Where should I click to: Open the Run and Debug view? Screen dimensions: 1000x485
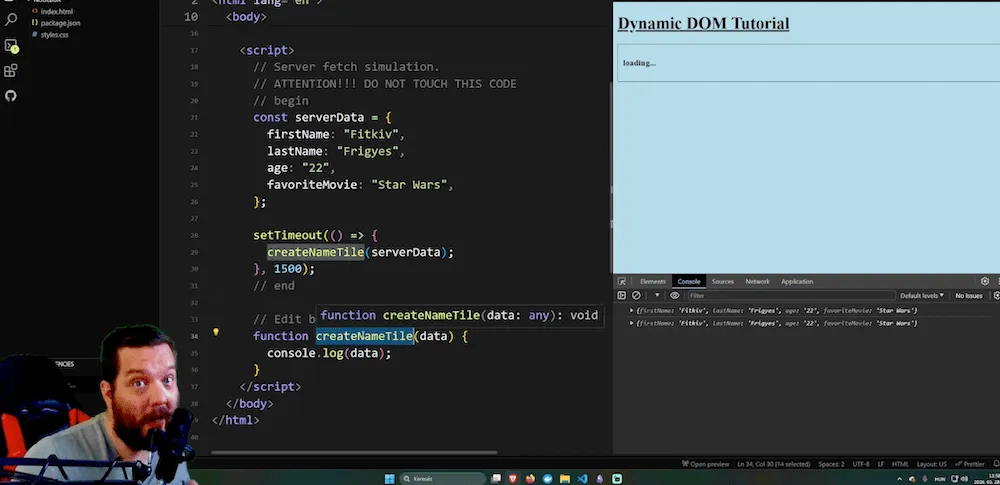pos(11,46)
